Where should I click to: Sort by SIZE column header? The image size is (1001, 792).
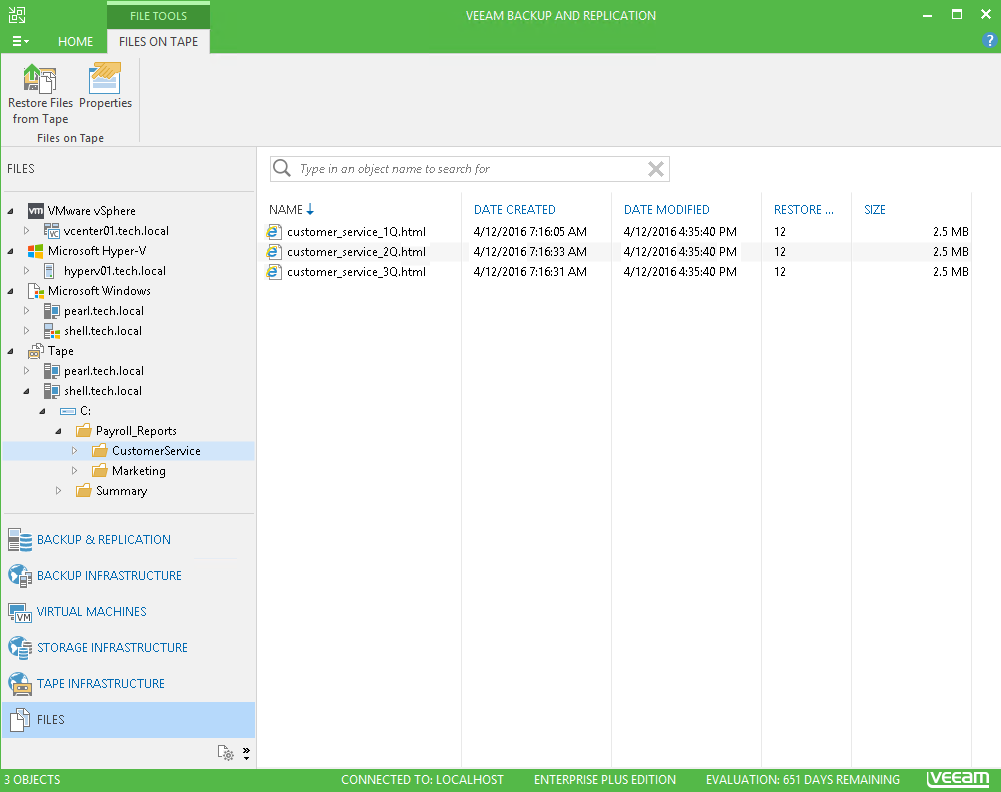875,210
